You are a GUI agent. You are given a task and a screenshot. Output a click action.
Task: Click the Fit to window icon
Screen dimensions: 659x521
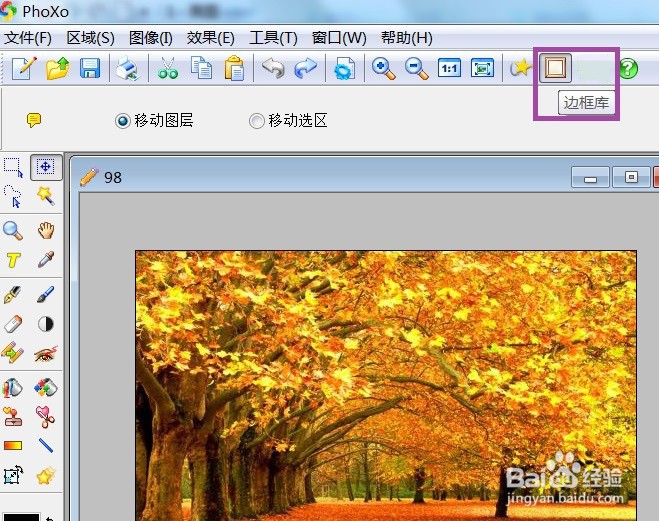(482, 68)
